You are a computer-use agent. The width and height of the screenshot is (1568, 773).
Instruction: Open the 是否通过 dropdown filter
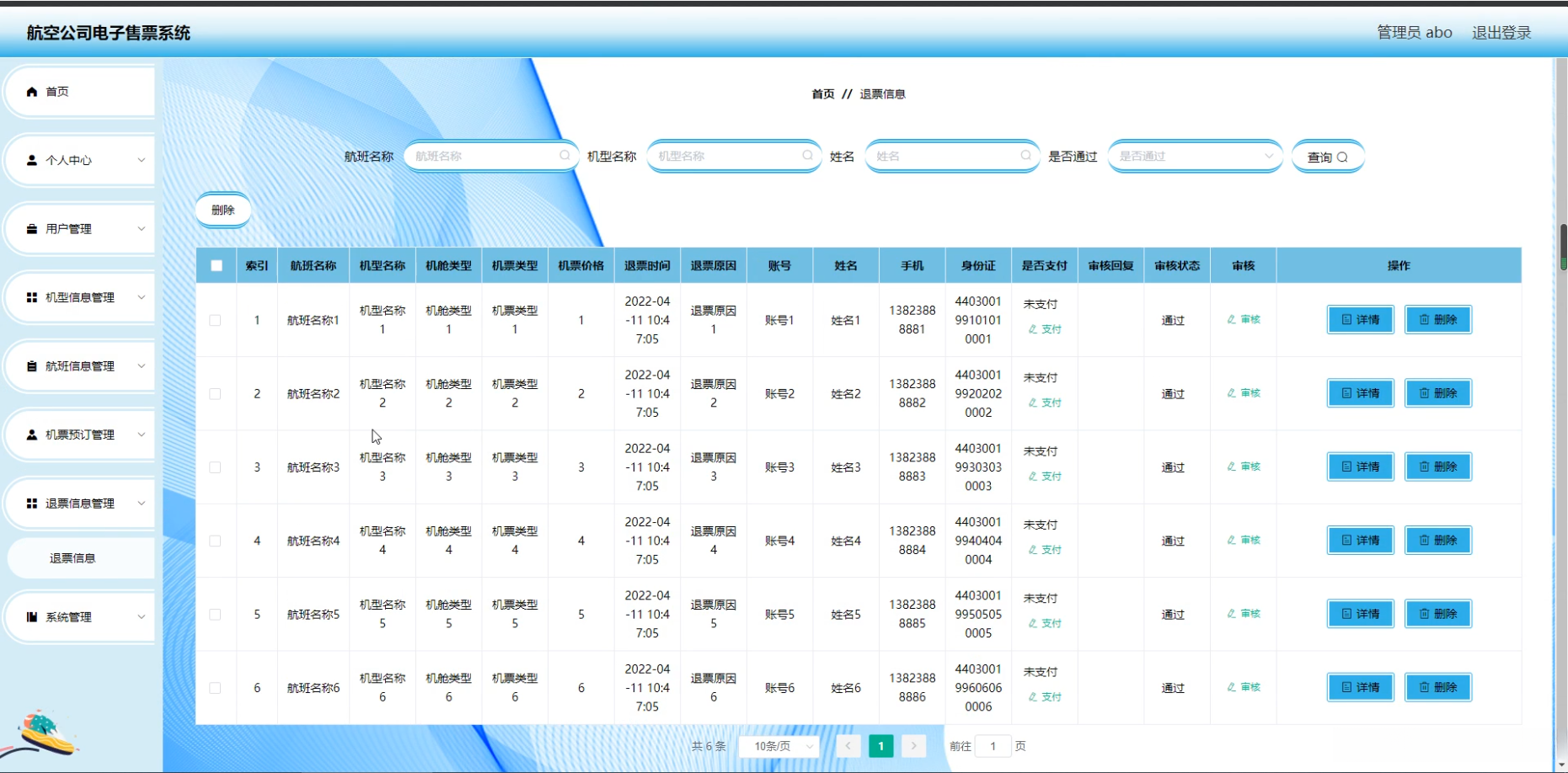pos(1195,157)
